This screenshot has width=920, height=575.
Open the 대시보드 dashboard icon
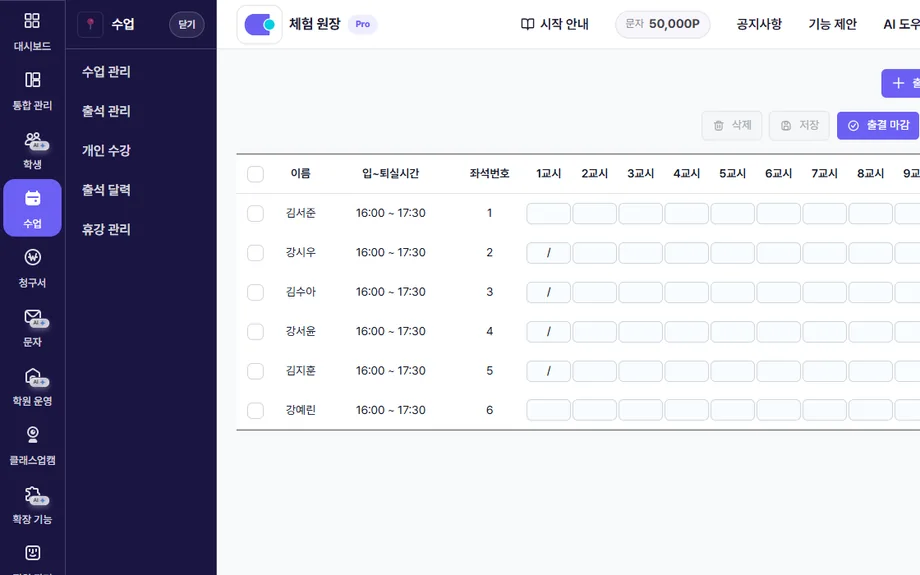32,21
